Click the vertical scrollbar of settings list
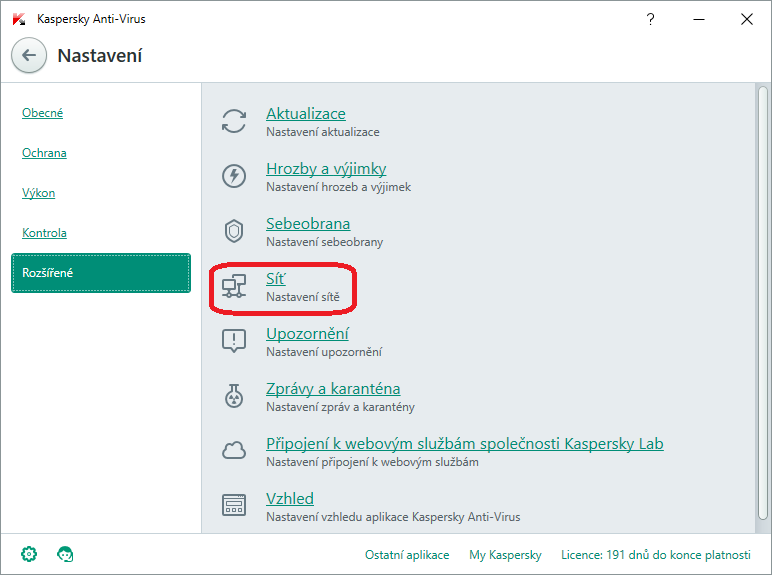The width and height of the screenshot is (772, 575). tap(763, 303)
